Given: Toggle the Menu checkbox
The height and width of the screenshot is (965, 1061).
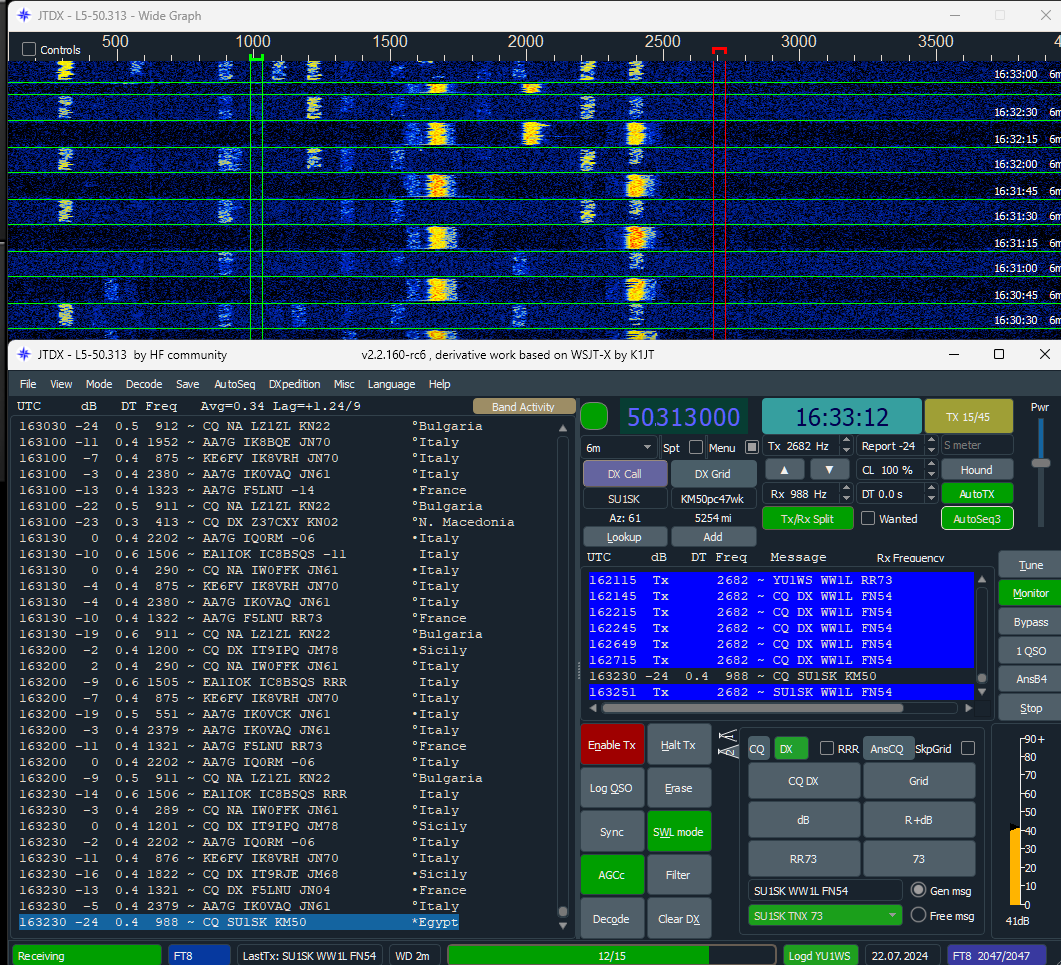Looking at the screenshot, I should coord(751,447).
